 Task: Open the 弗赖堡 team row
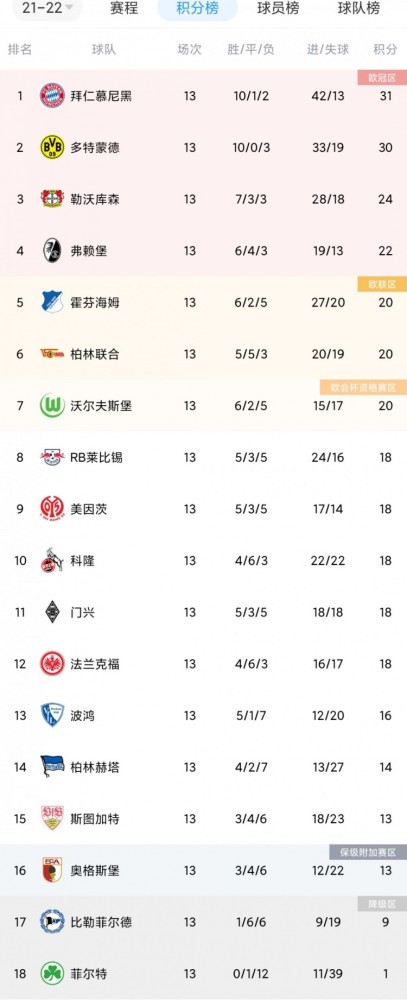point(204,251)
